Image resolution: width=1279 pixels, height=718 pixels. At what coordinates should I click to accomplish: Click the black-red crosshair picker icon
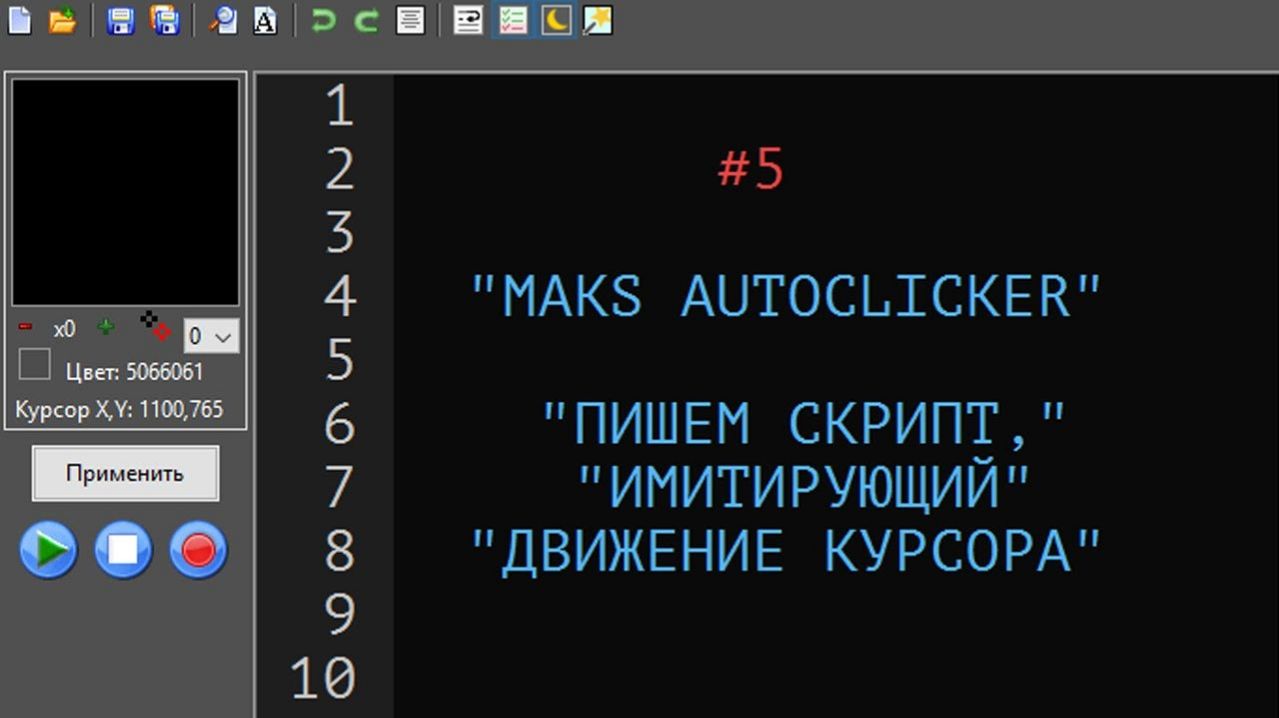click(156, 326)
